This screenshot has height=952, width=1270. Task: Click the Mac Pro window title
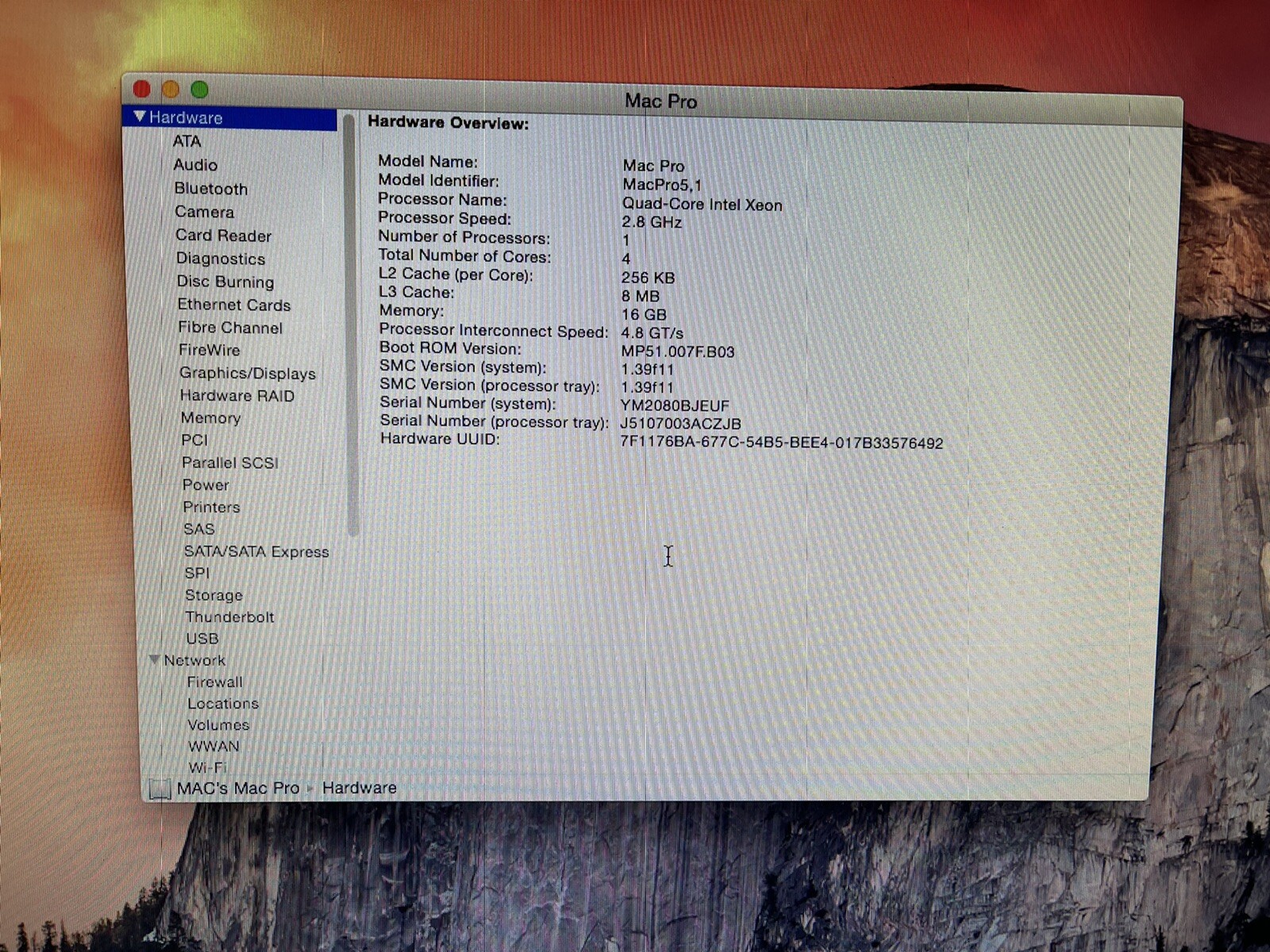pyautogui.click(x=660, y=102)
